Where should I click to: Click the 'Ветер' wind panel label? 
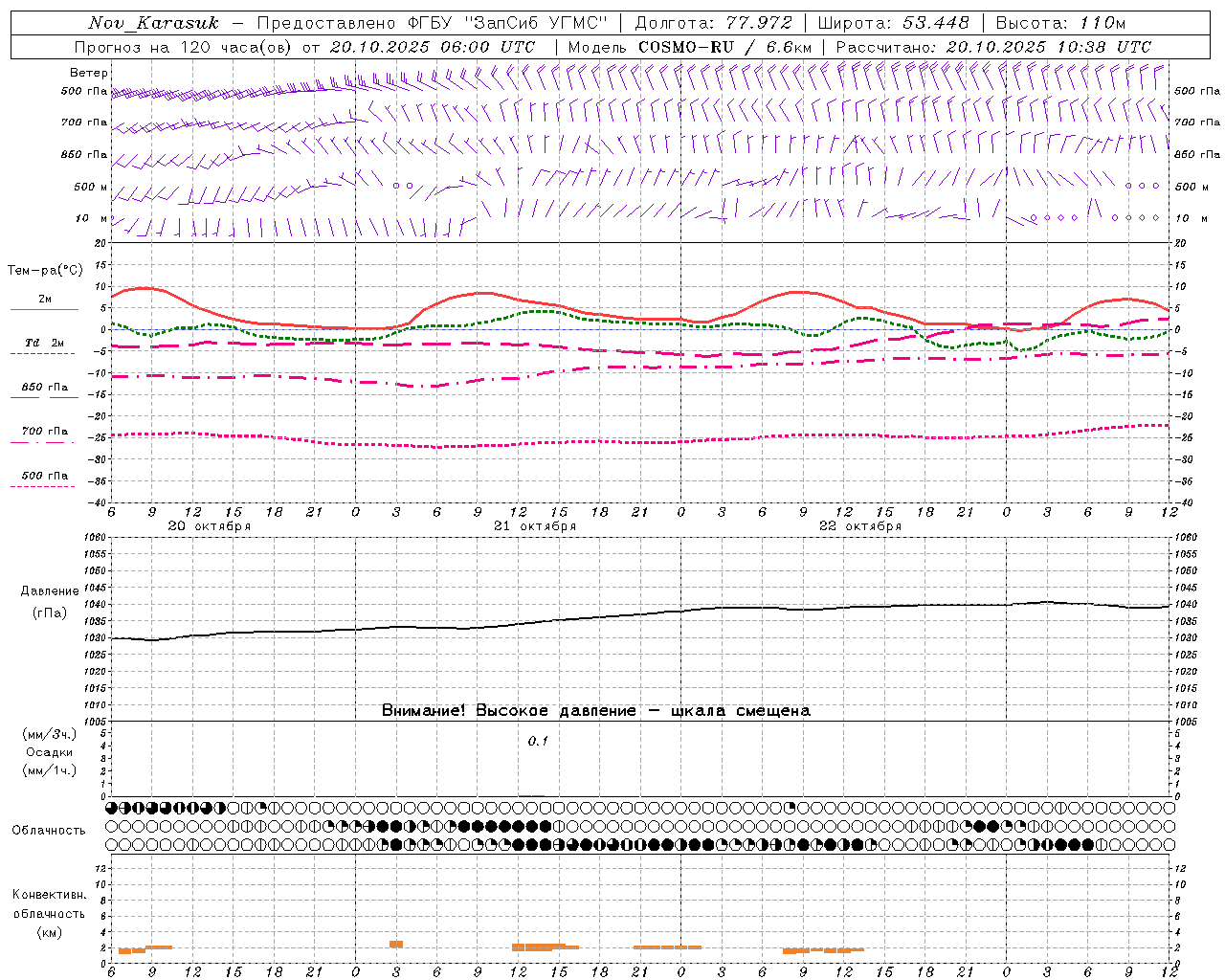pyautogui.click(x=89, y=73)
